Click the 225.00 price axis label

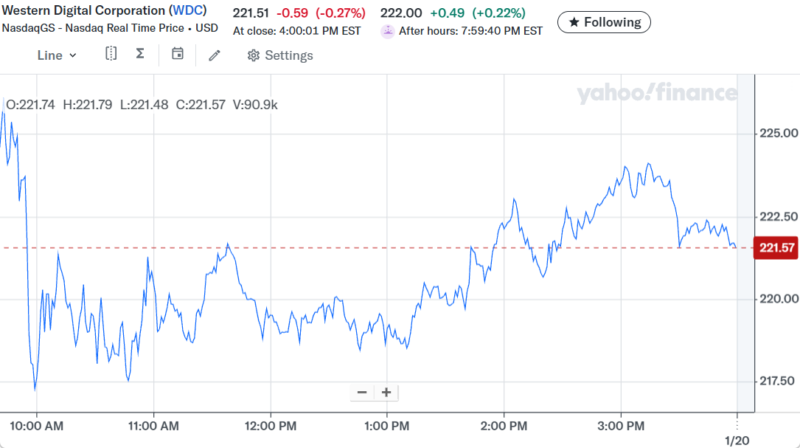pos(779,133)
